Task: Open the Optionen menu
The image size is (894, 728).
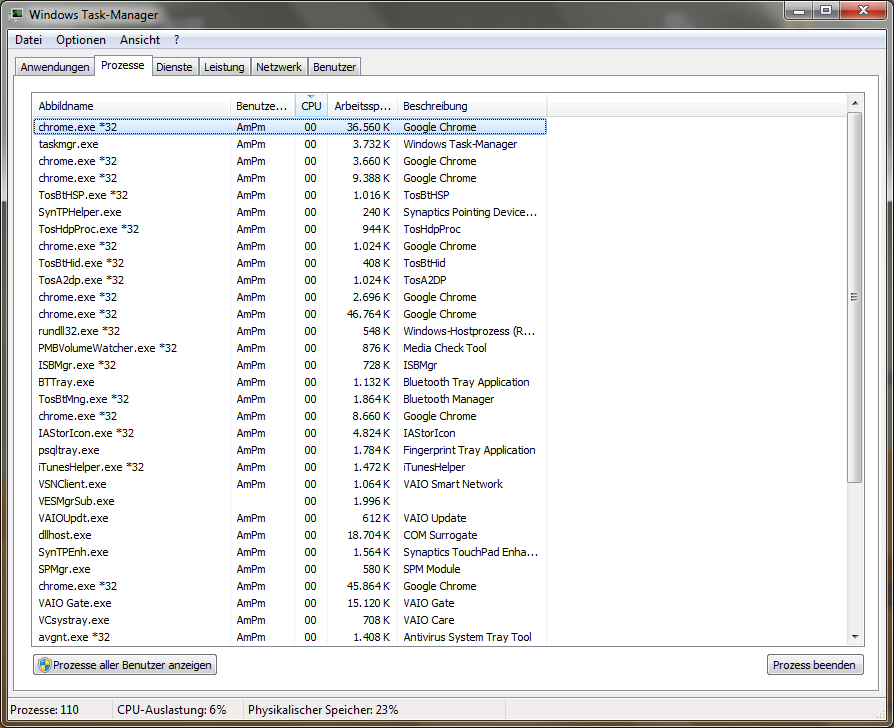Action: 81,40
